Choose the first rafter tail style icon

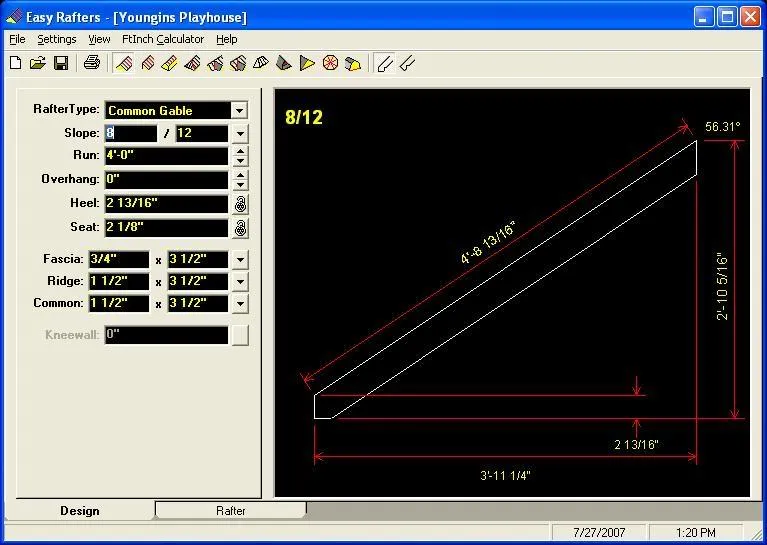pos(385,63)
